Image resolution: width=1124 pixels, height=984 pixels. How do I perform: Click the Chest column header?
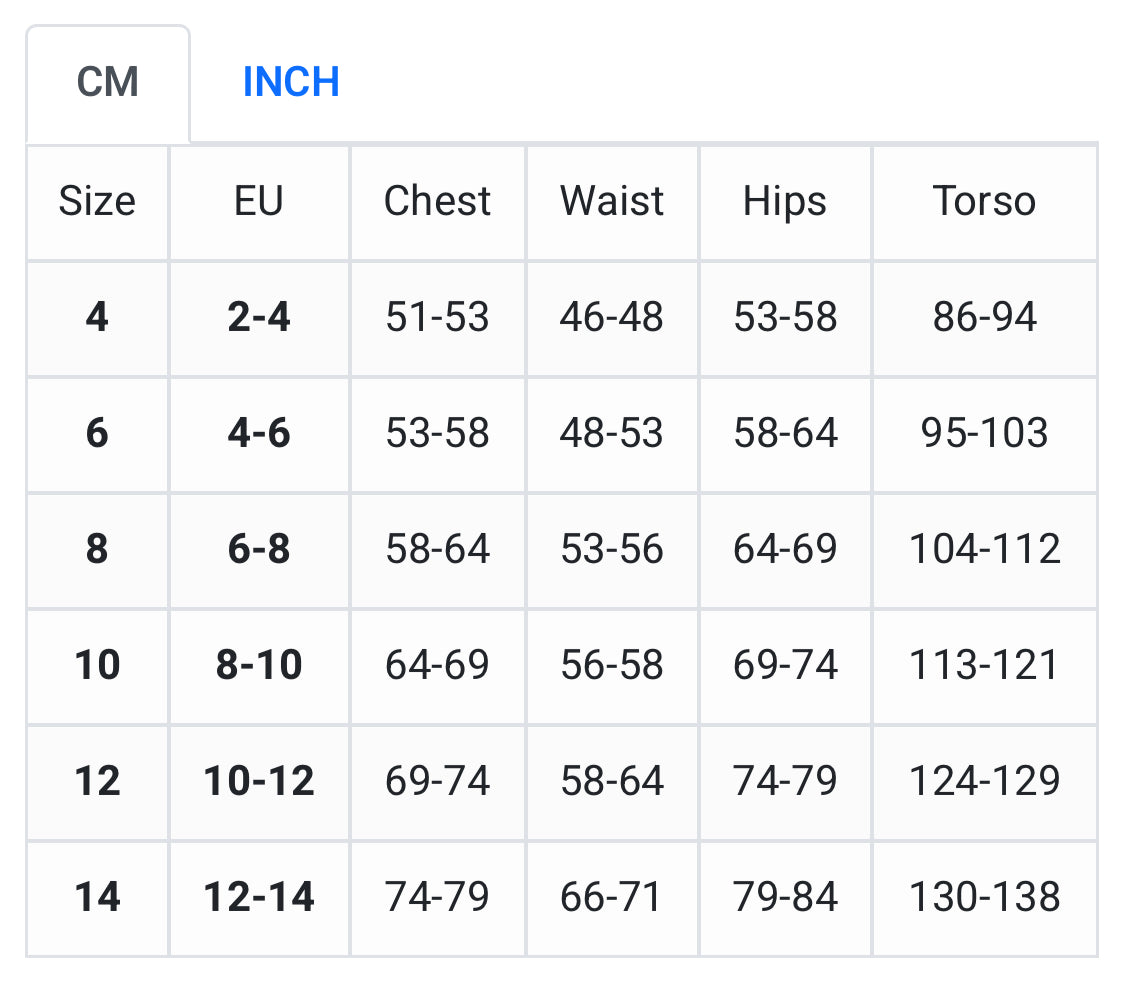[437, 201]
